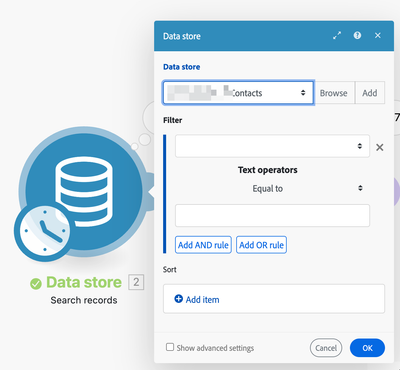Remove the filter rule with X icon
The image size is (400, 370).
(x=380, y=147)
